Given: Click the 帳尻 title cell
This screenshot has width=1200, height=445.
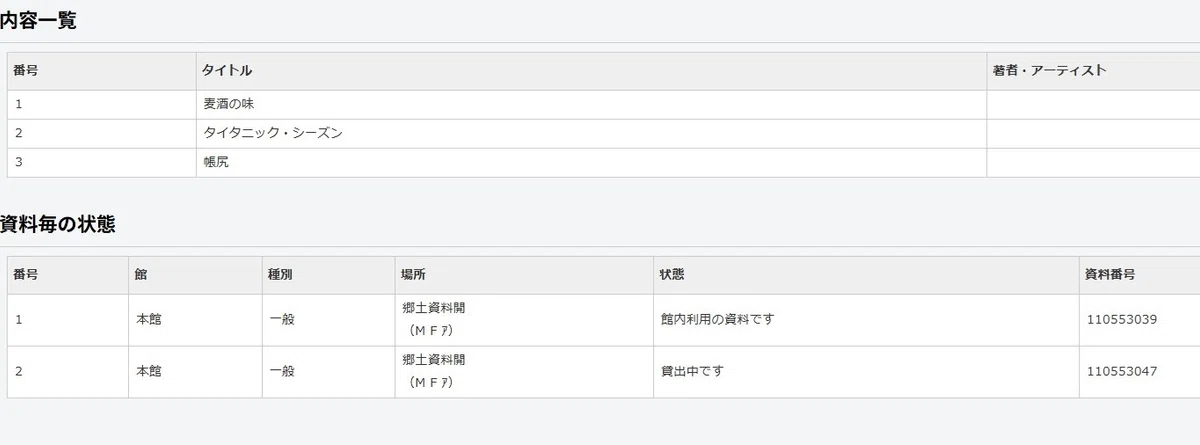Looking at the screenshot, I should pyautogui.click(x=591, y=162).
